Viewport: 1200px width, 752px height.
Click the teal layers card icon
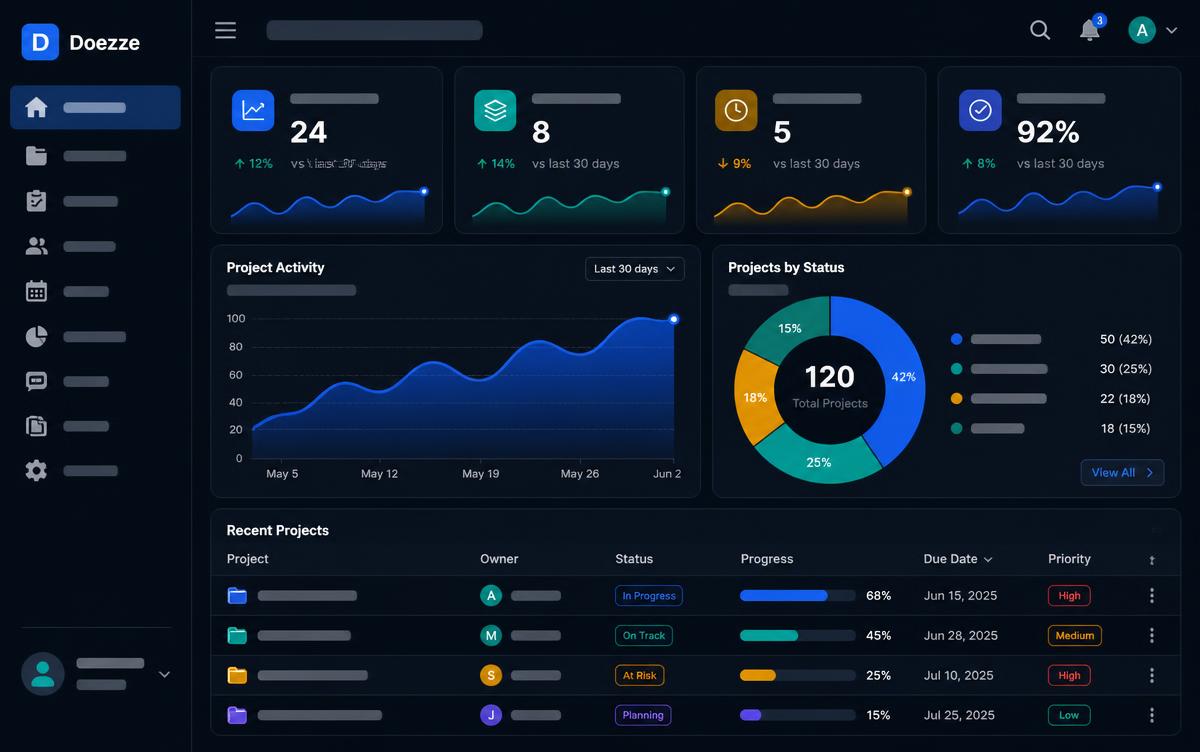click(x=495, y=111)
